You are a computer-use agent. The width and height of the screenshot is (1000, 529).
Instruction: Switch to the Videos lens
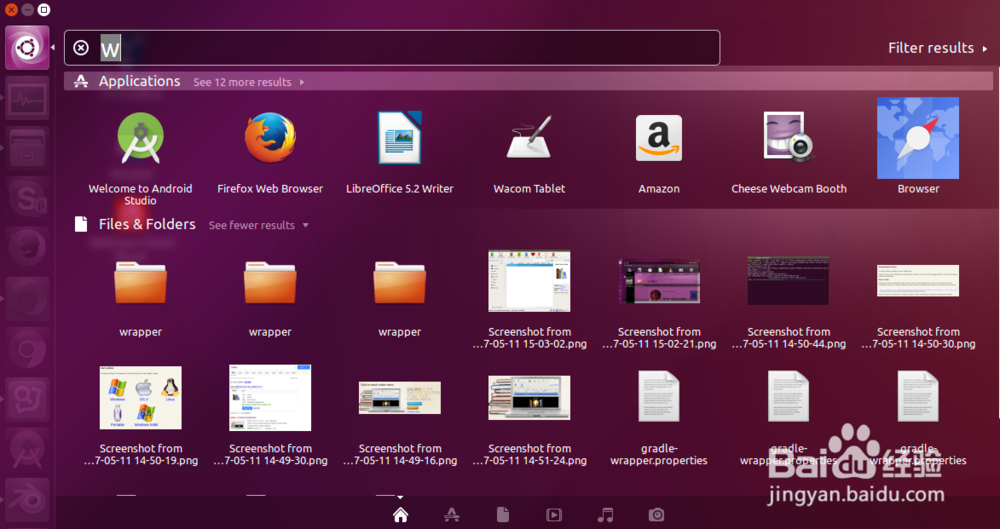554,514
